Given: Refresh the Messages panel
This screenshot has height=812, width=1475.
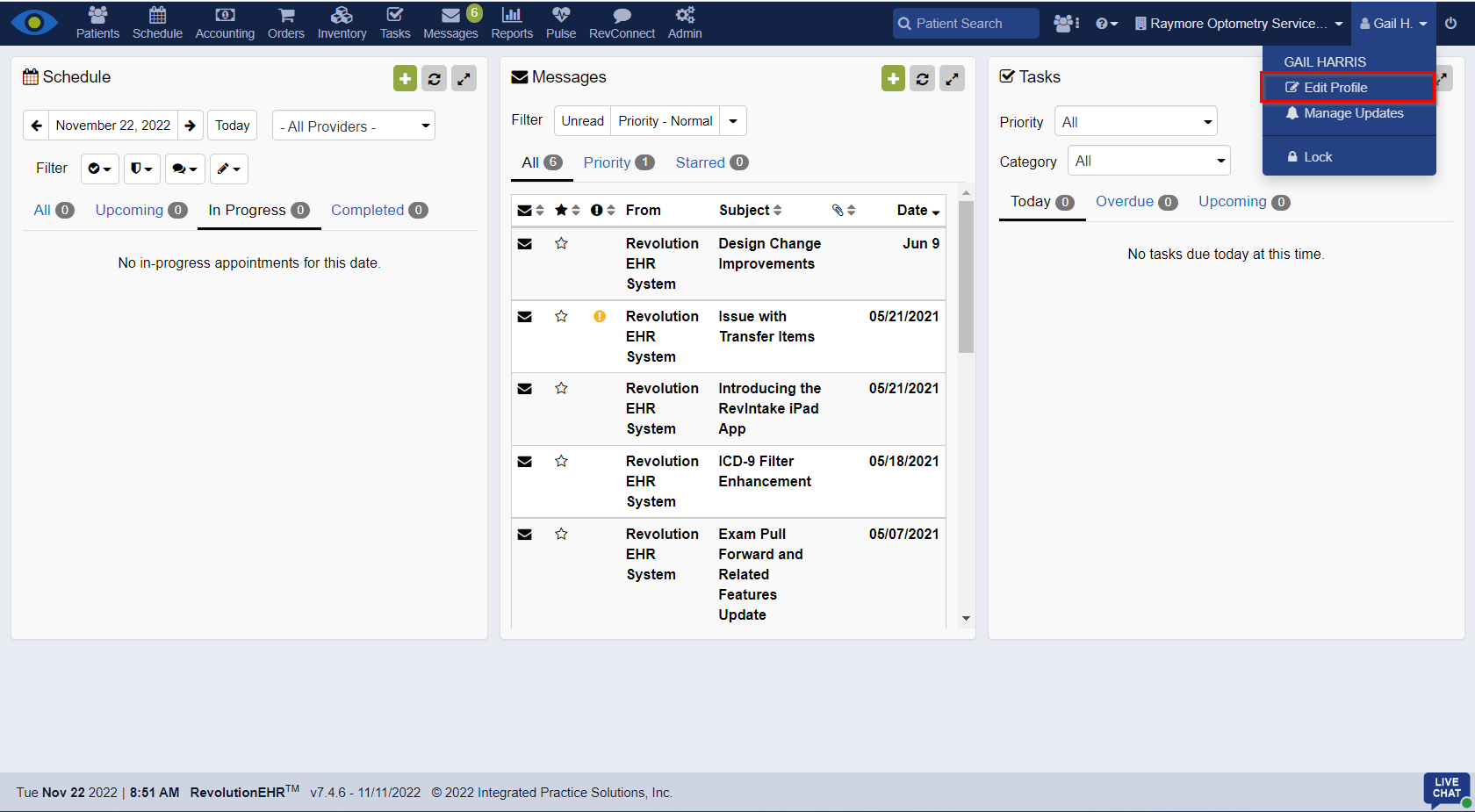Looking at the screenshot, I should pos(923,78).
